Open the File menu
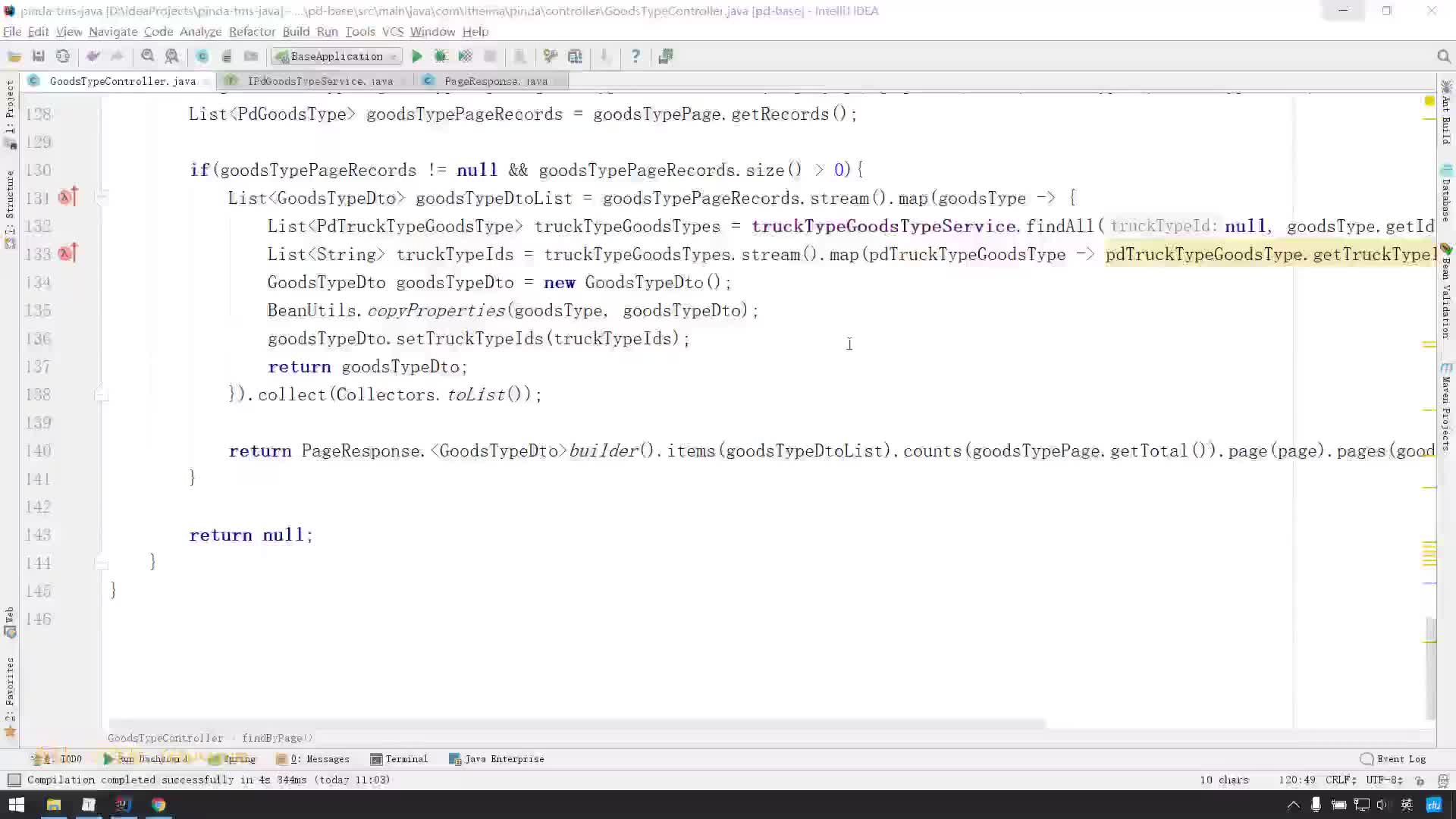The image size is (1456, 819). point(12,32)
